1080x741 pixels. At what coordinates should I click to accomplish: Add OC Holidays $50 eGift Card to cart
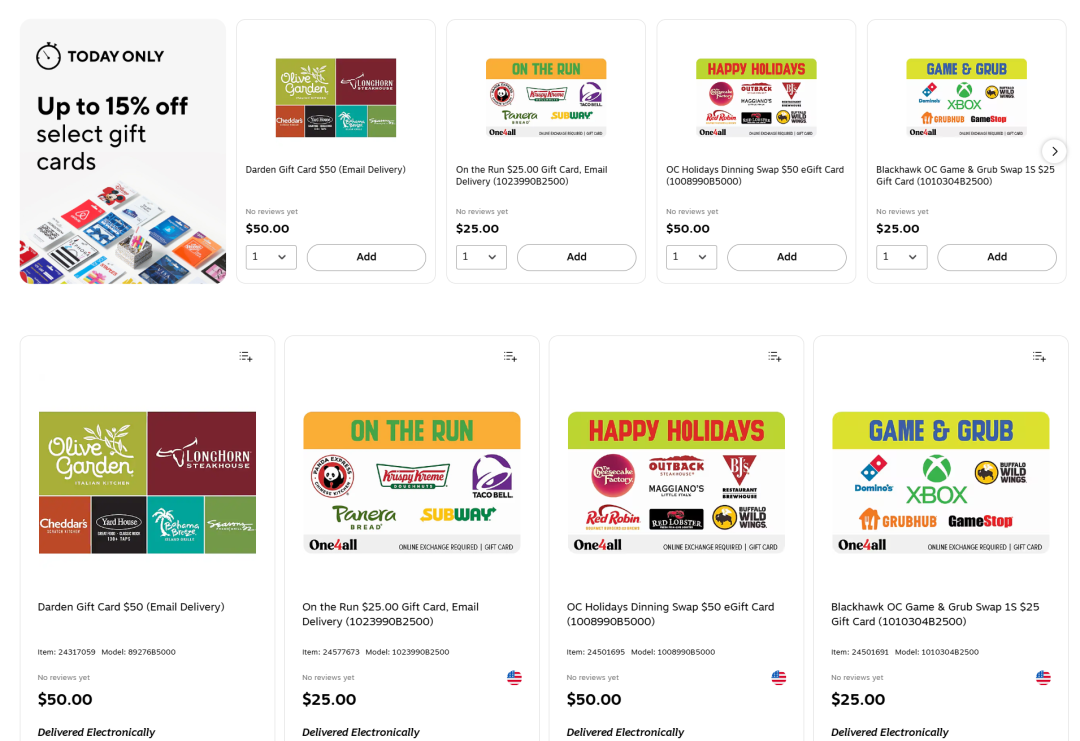787,257
